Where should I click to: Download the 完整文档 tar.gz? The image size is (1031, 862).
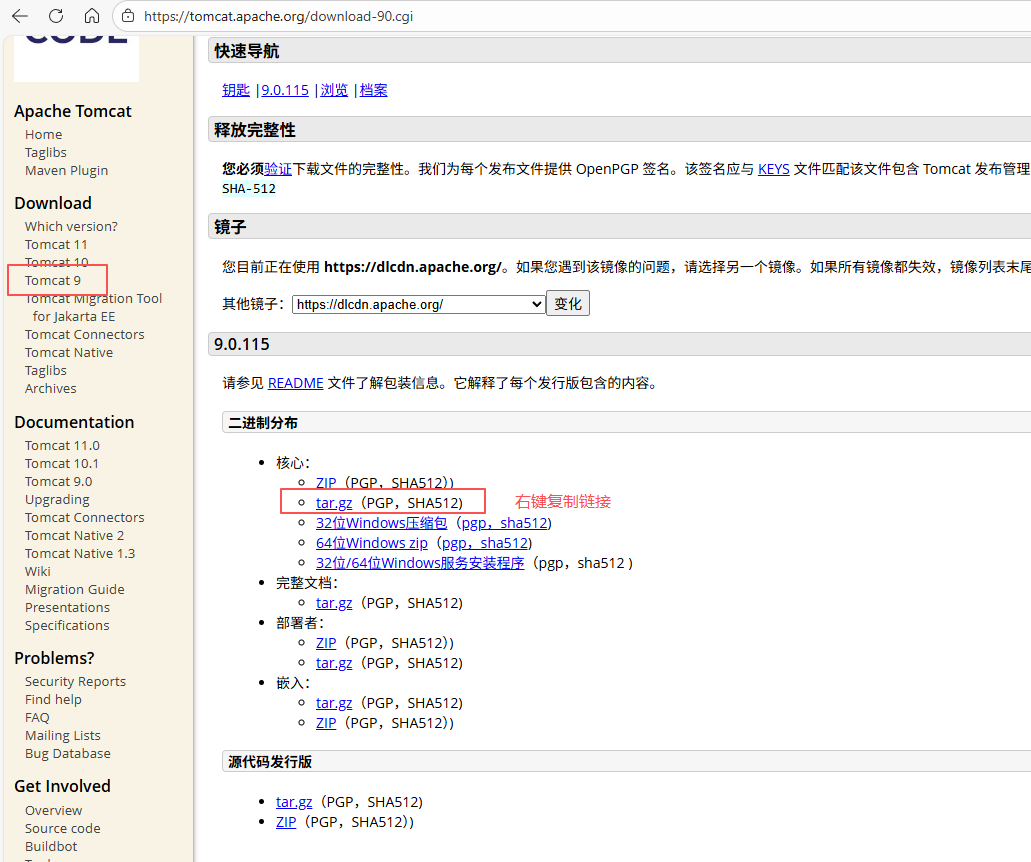pyautogui.click(x=334, y=603)
